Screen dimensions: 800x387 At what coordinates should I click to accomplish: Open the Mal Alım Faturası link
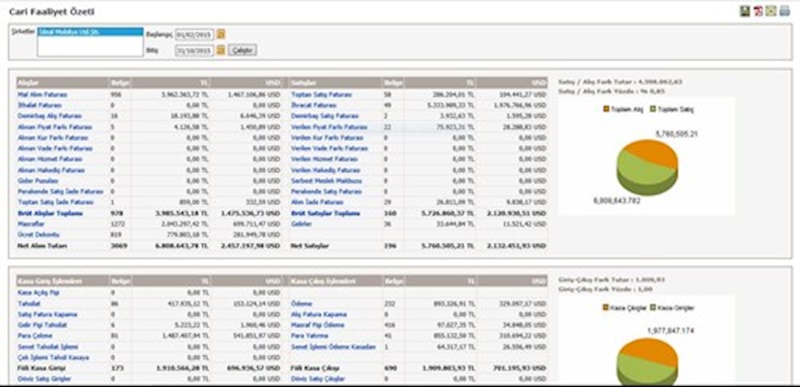[x=42, y=95]
